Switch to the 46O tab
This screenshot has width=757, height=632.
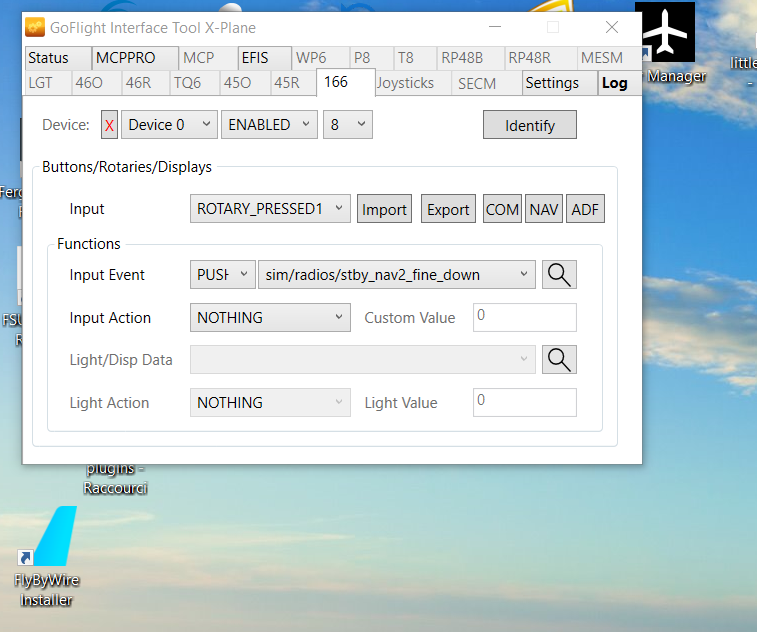tap(97, 83)
